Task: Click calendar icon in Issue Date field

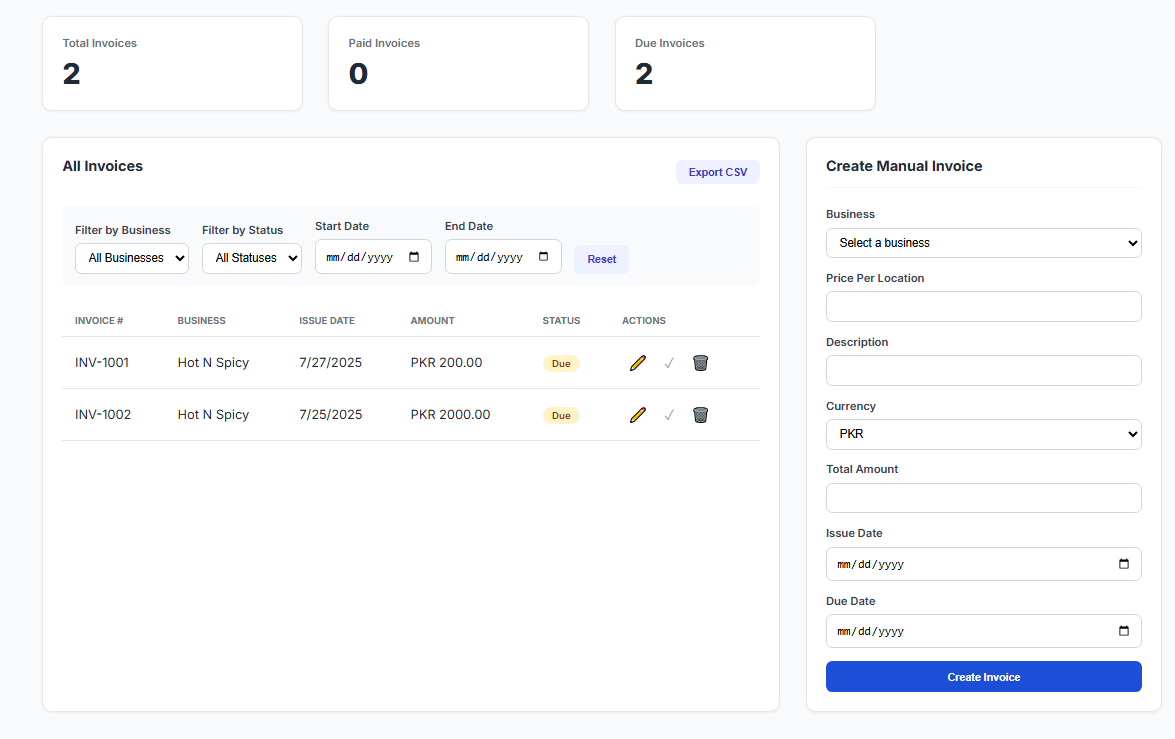Action: (1123, 564)
